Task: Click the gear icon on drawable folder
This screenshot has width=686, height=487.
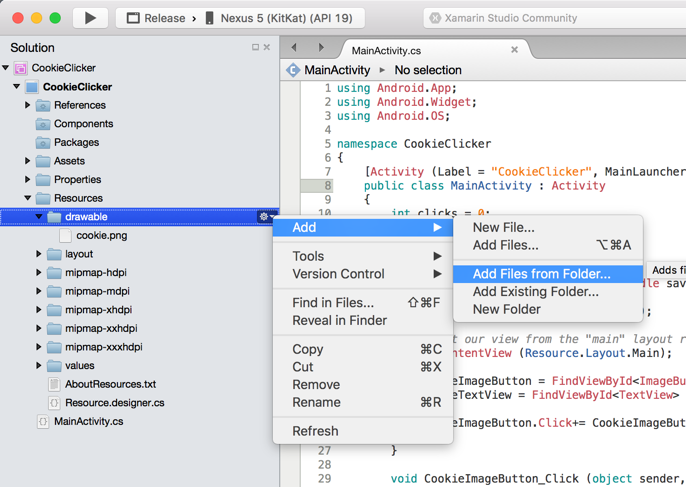Action: click(x=264, y=217)
